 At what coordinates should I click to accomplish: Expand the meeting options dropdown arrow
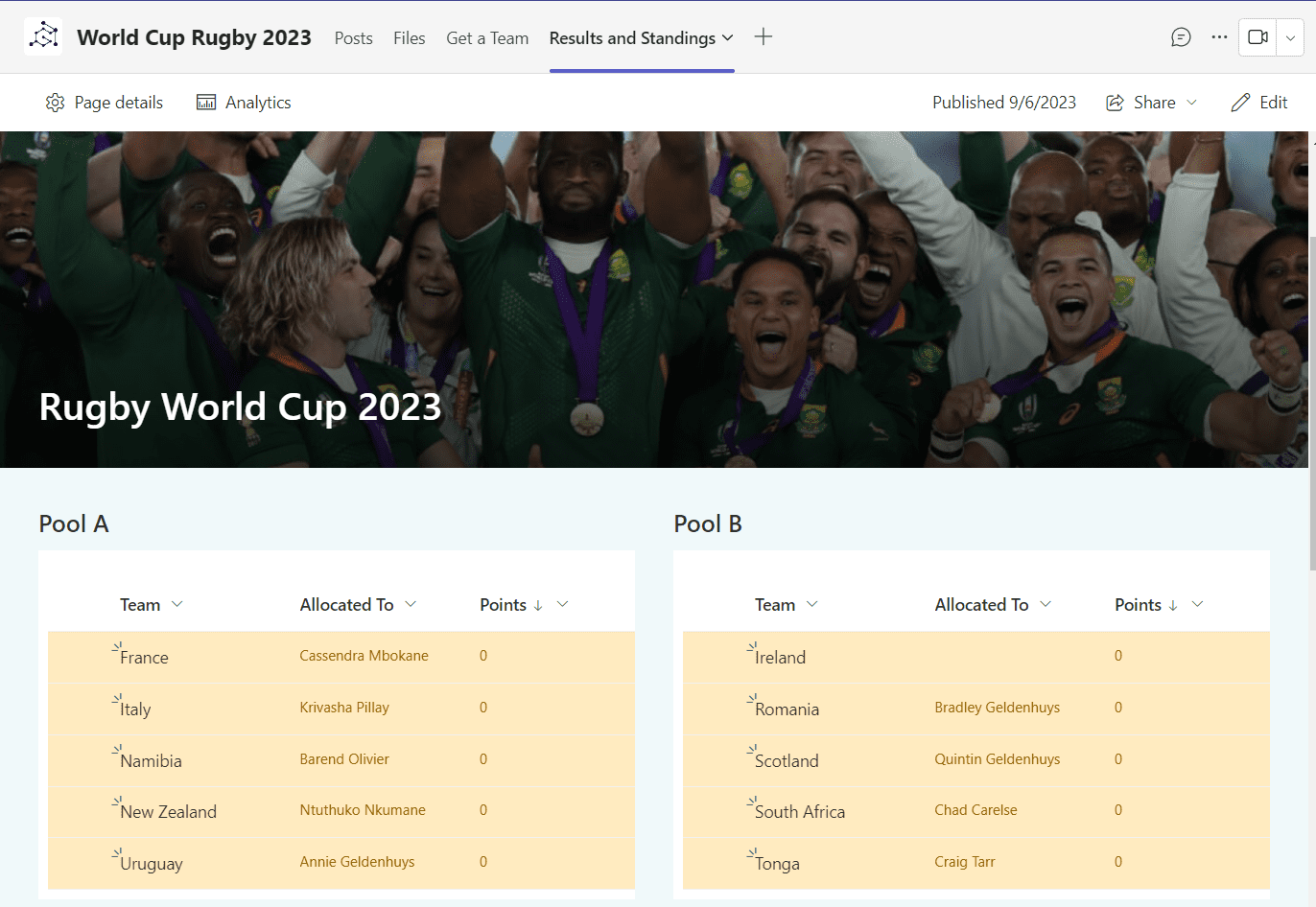[x=1291, y=37]
